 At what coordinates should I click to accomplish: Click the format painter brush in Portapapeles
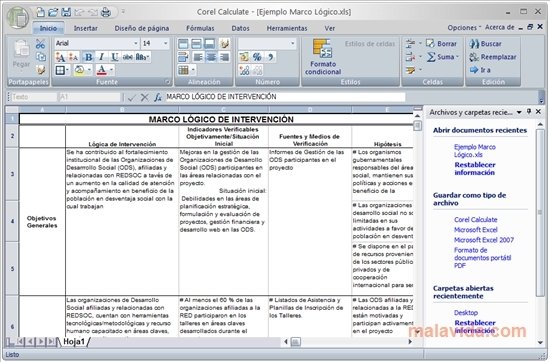tap(41, 70)
